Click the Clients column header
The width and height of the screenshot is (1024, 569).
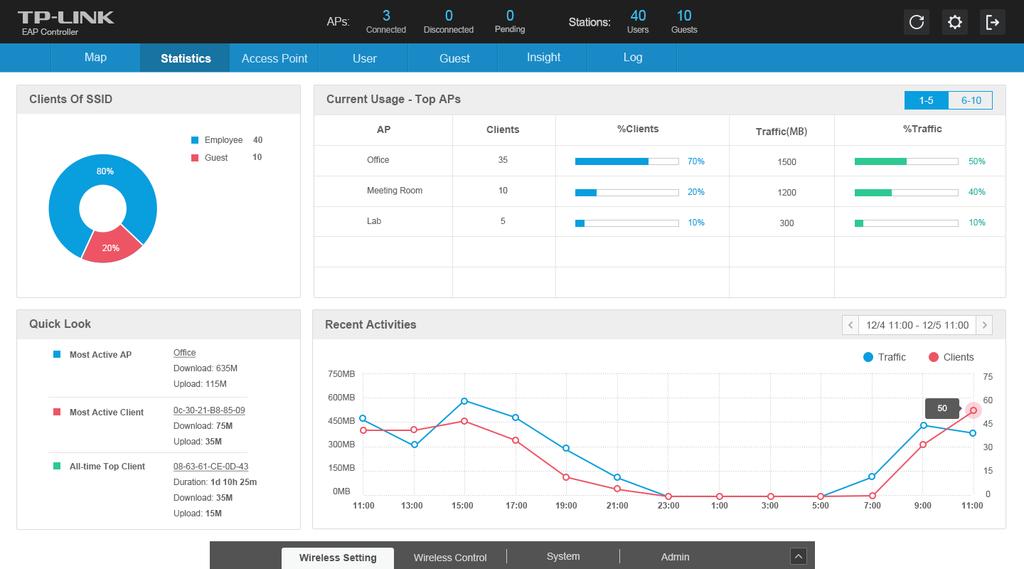coord(503,129)
